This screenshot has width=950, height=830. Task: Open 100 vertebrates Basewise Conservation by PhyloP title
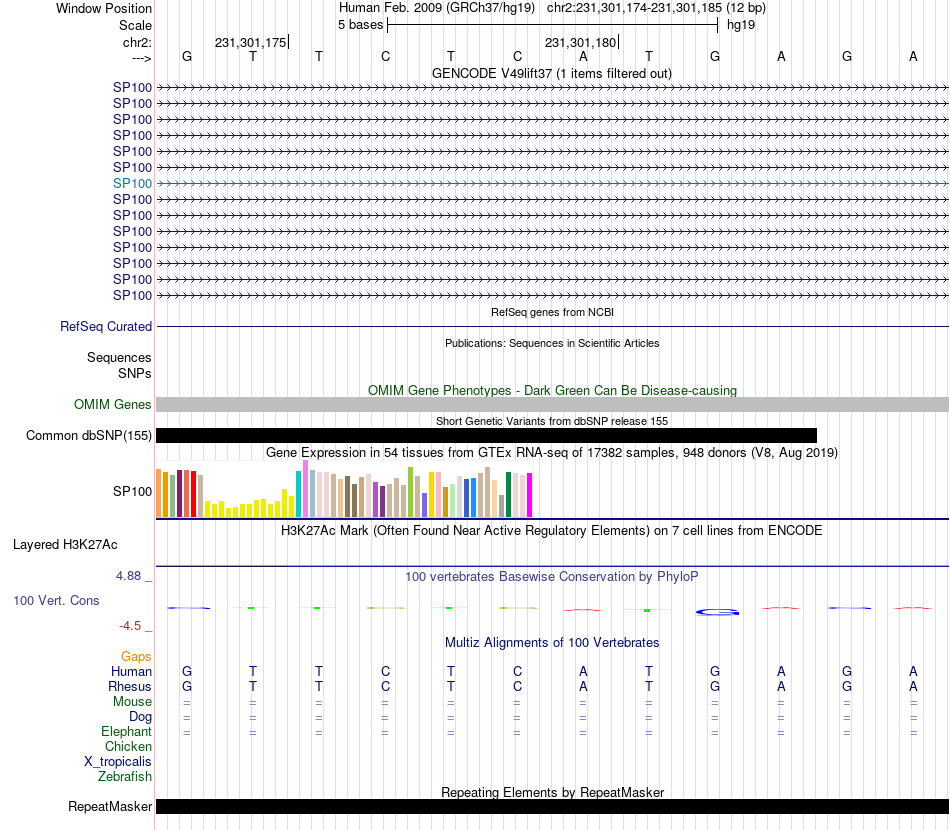click(552, 577)
